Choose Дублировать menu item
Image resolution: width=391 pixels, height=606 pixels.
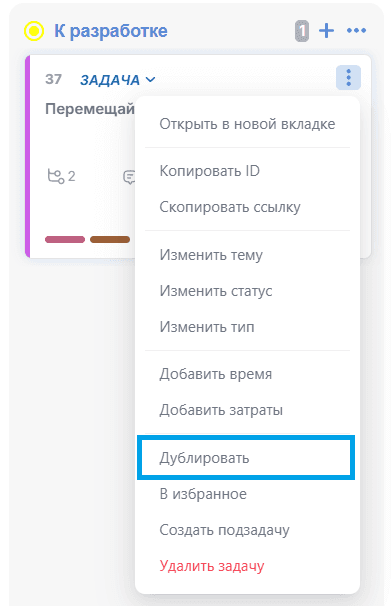246,458
